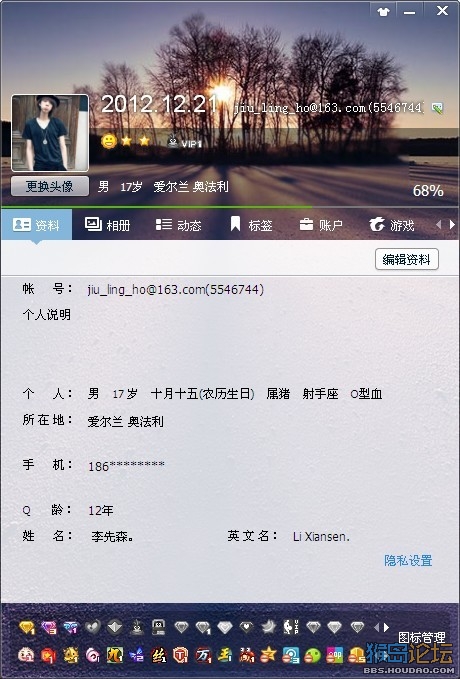The width and height of the screenshot is (460, 679).
Task: Open the 动态 tab
Action: click(x=178, y=225)
